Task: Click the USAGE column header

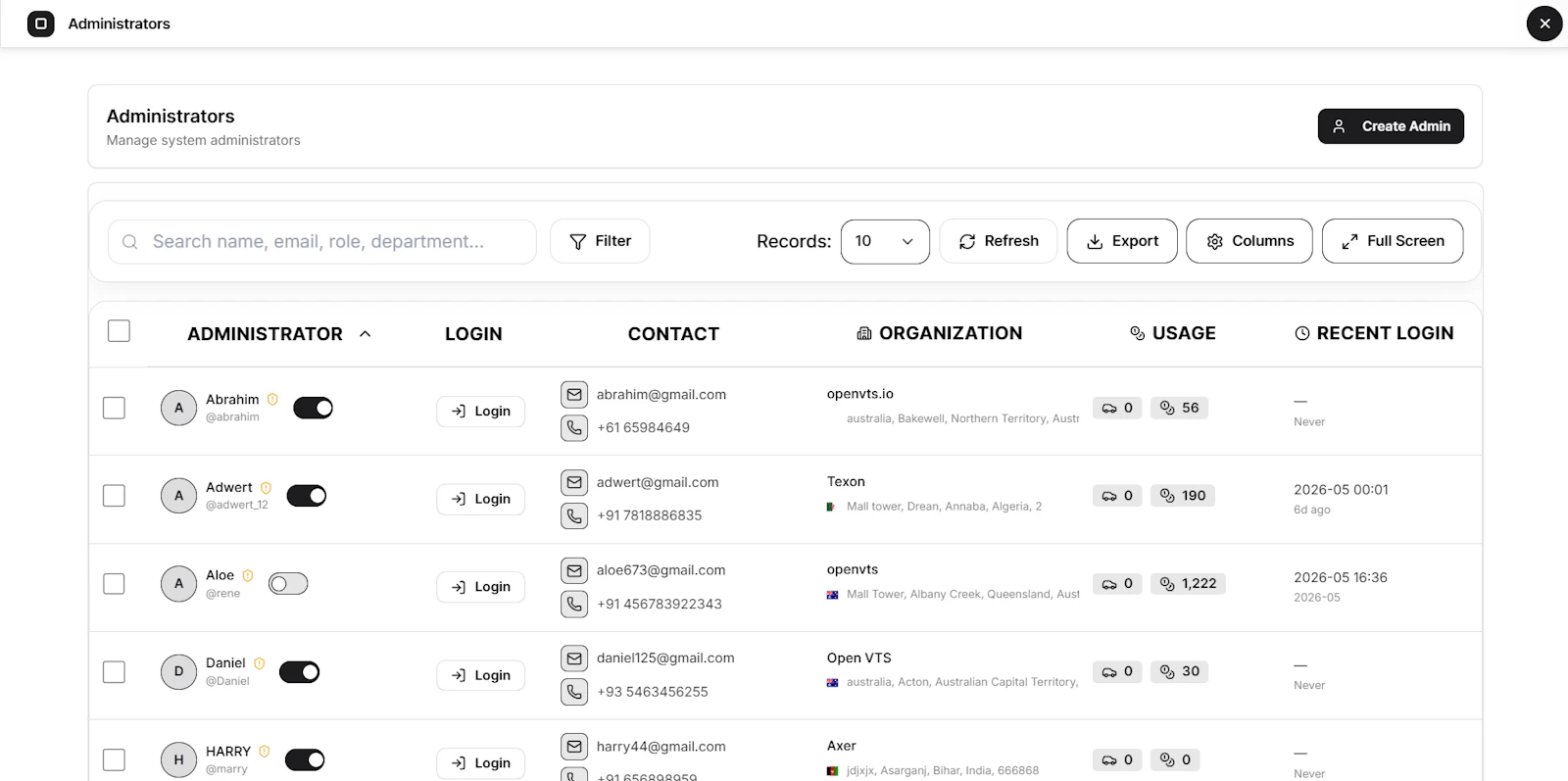Action: (x=1173, y=333)
